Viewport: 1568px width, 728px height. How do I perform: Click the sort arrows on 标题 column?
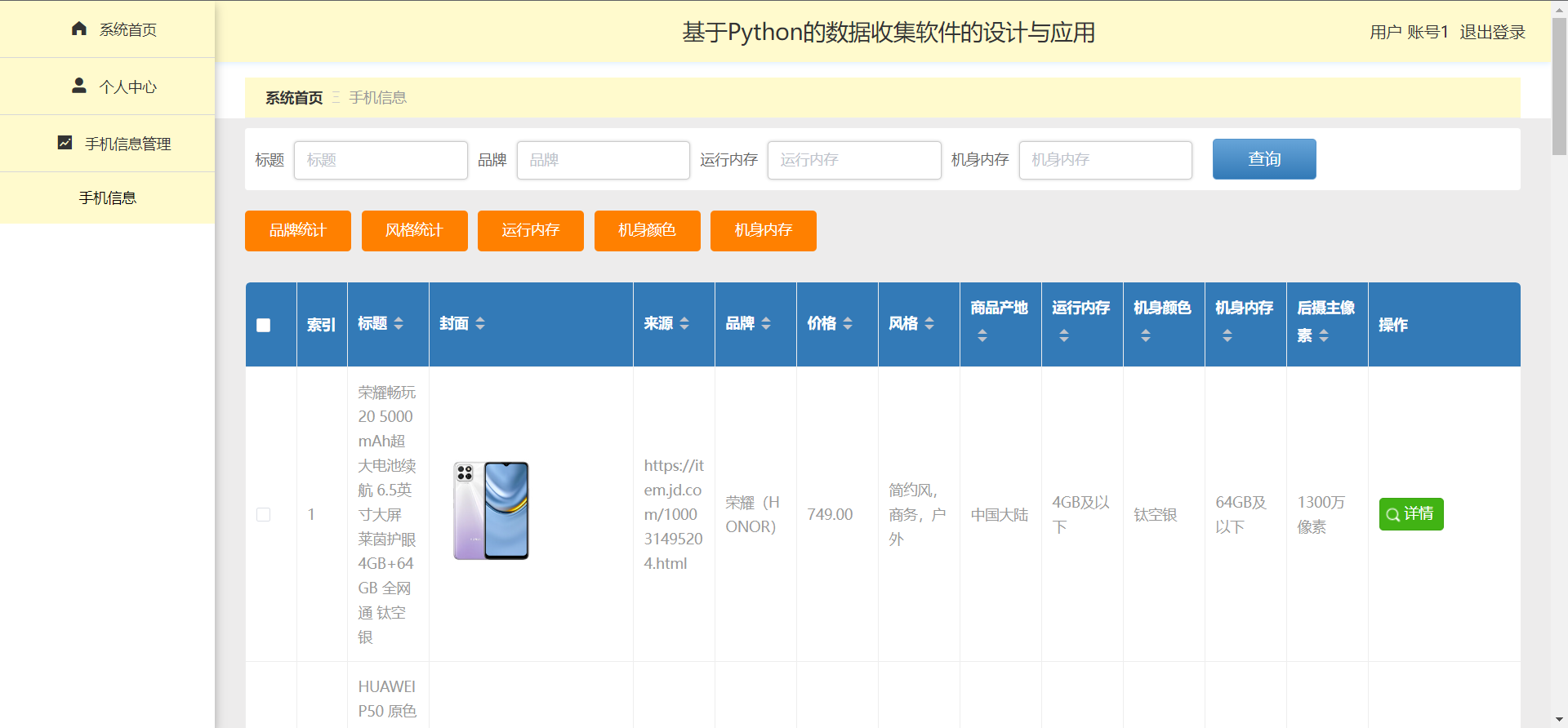[399, 323]
